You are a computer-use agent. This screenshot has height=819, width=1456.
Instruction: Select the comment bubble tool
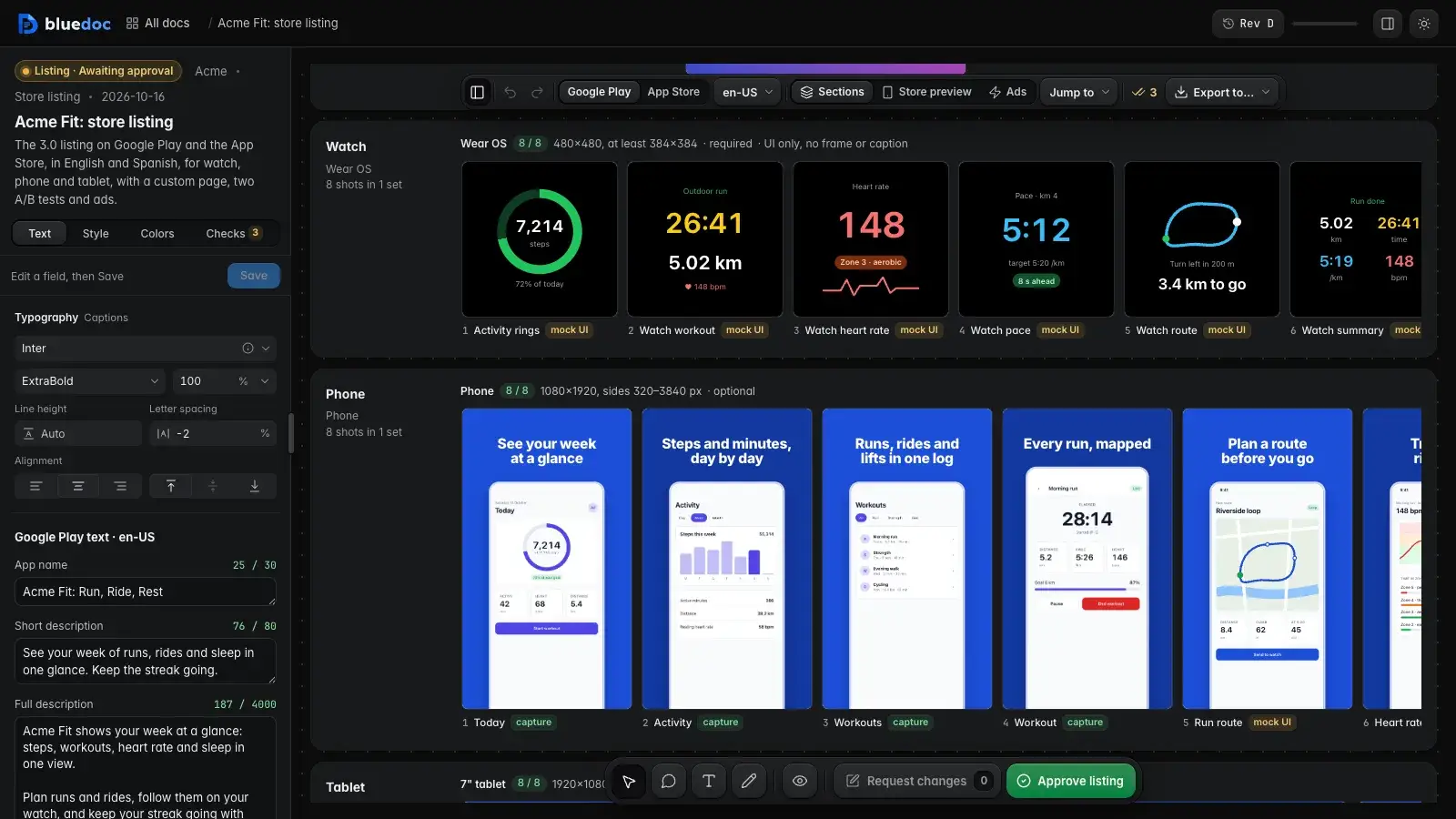tap(669, 781)
